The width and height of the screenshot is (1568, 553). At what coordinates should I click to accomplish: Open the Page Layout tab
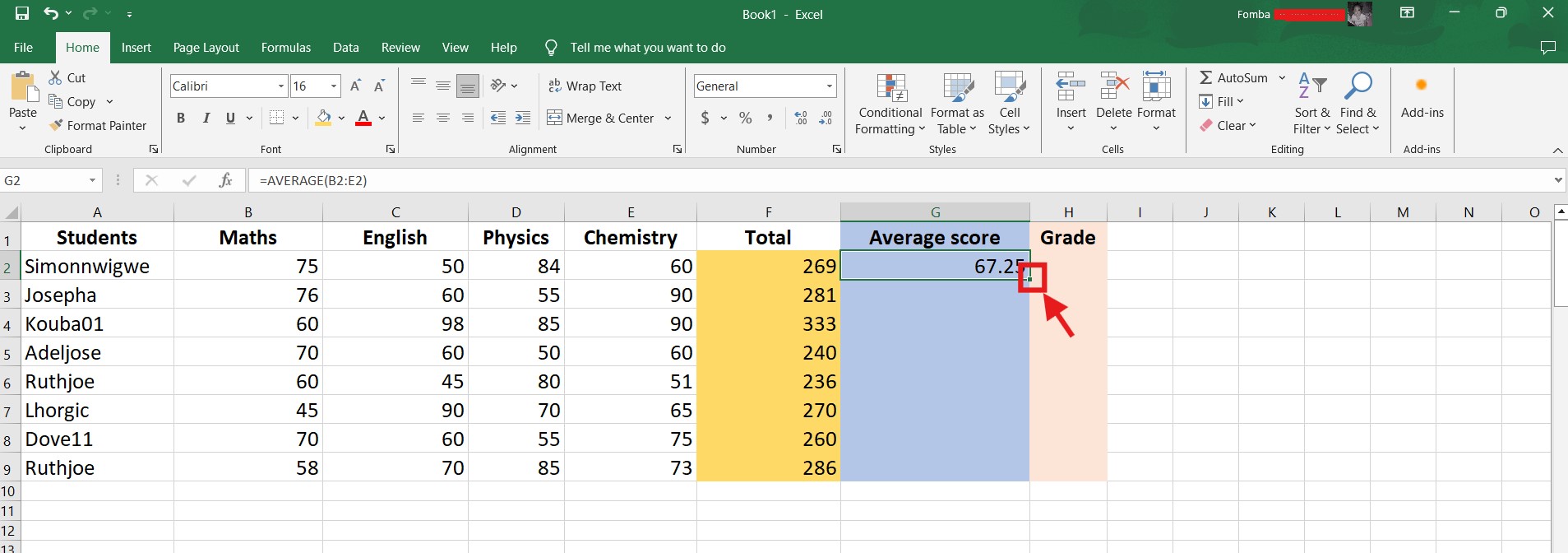pos(206,48)
